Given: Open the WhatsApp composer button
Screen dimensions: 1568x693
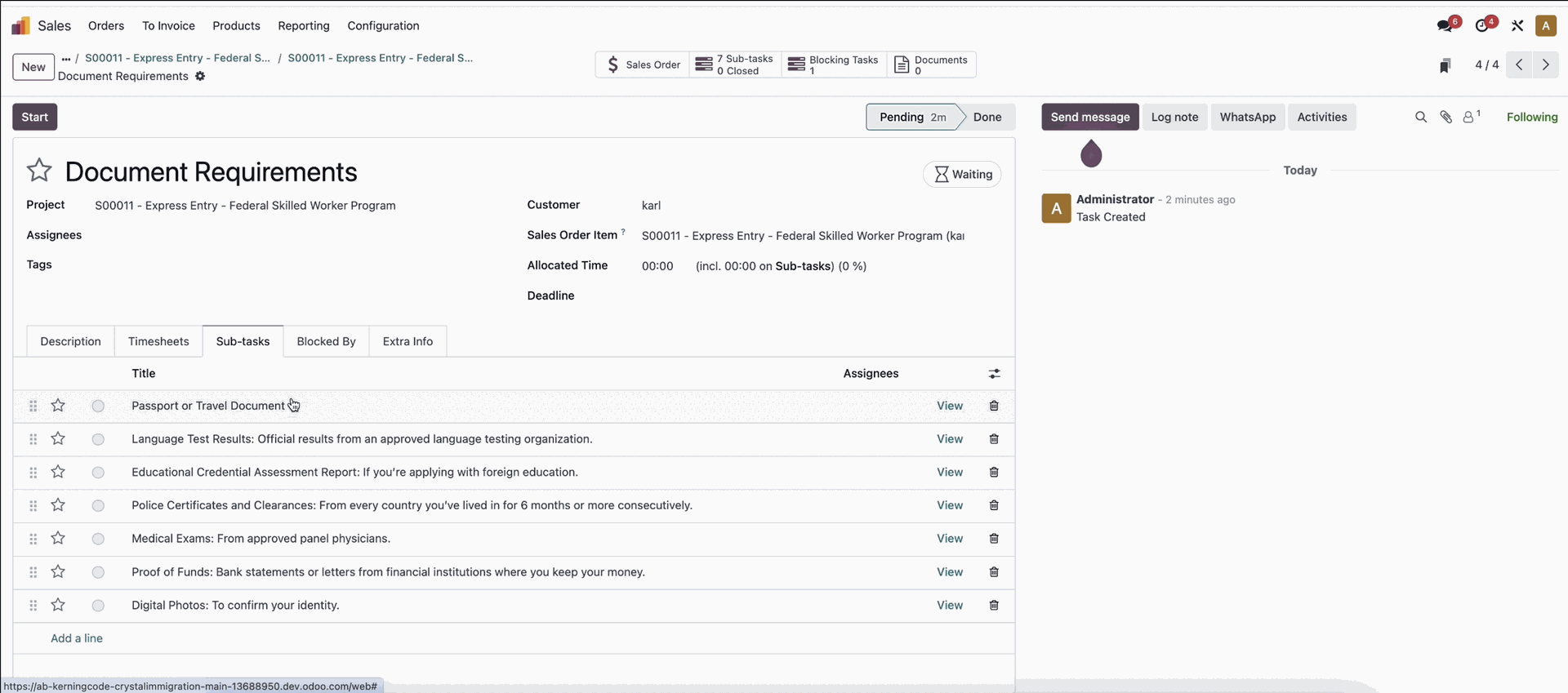Looking at the screenshot, I should pyautogui.click(x=1248, y=117).
